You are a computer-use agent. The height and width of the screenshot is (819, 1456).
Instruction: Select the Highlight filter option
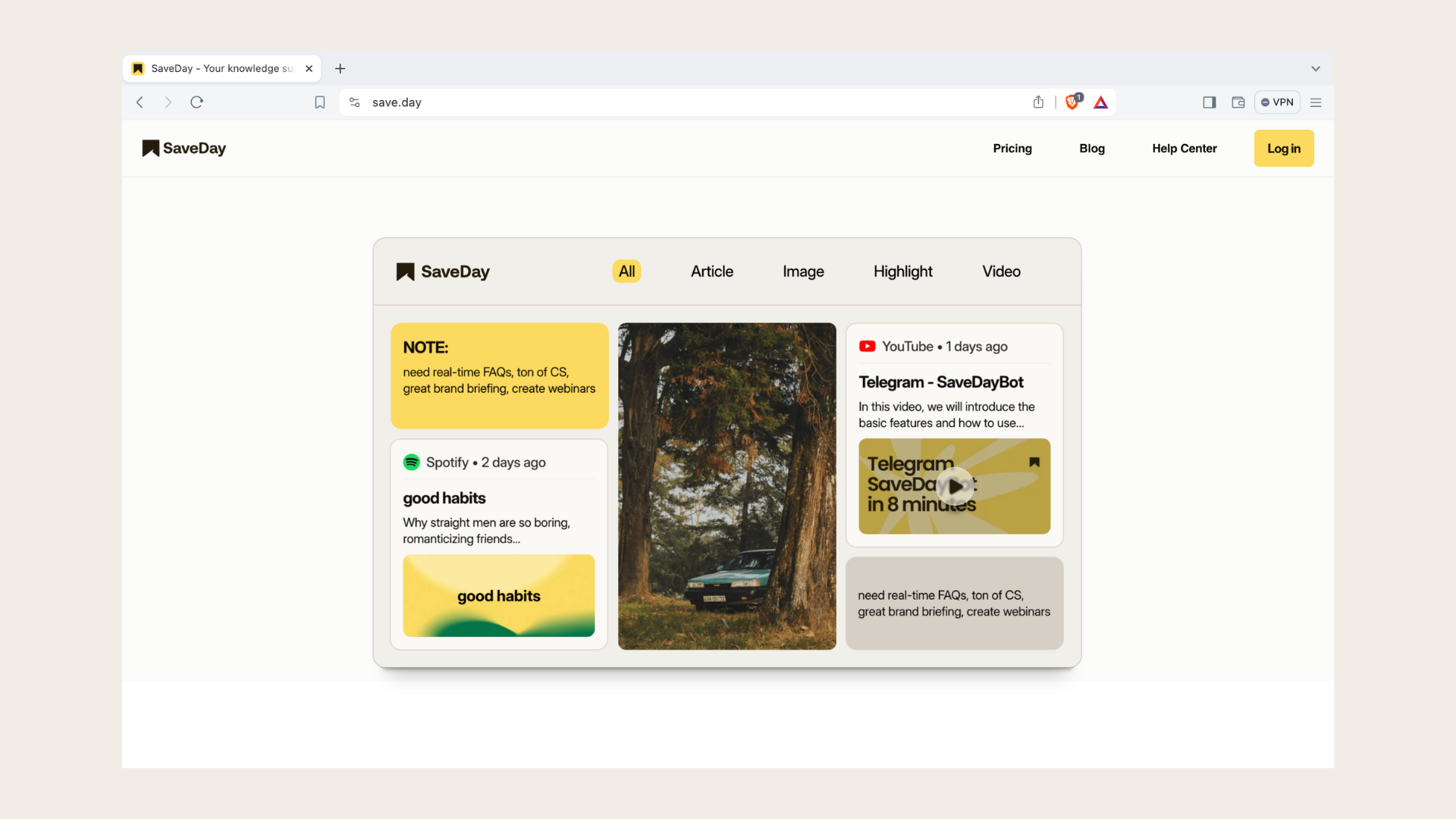point(903,271)
